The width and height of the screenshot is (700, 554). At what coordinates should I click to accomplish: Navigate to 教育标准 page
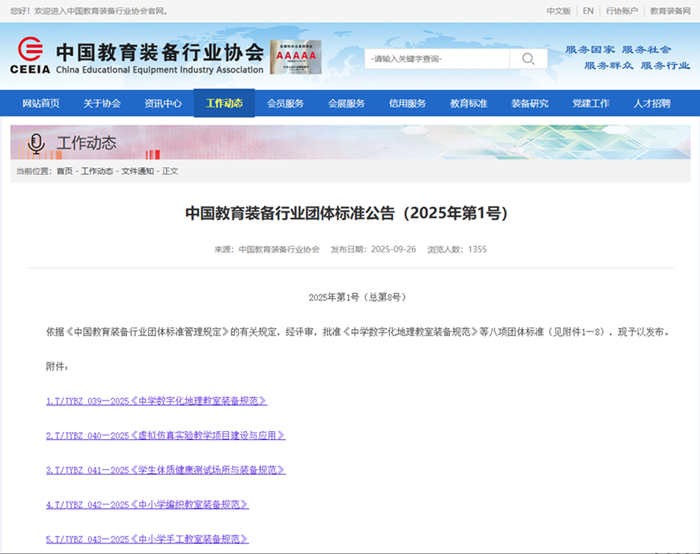click(x=468, y=103)
